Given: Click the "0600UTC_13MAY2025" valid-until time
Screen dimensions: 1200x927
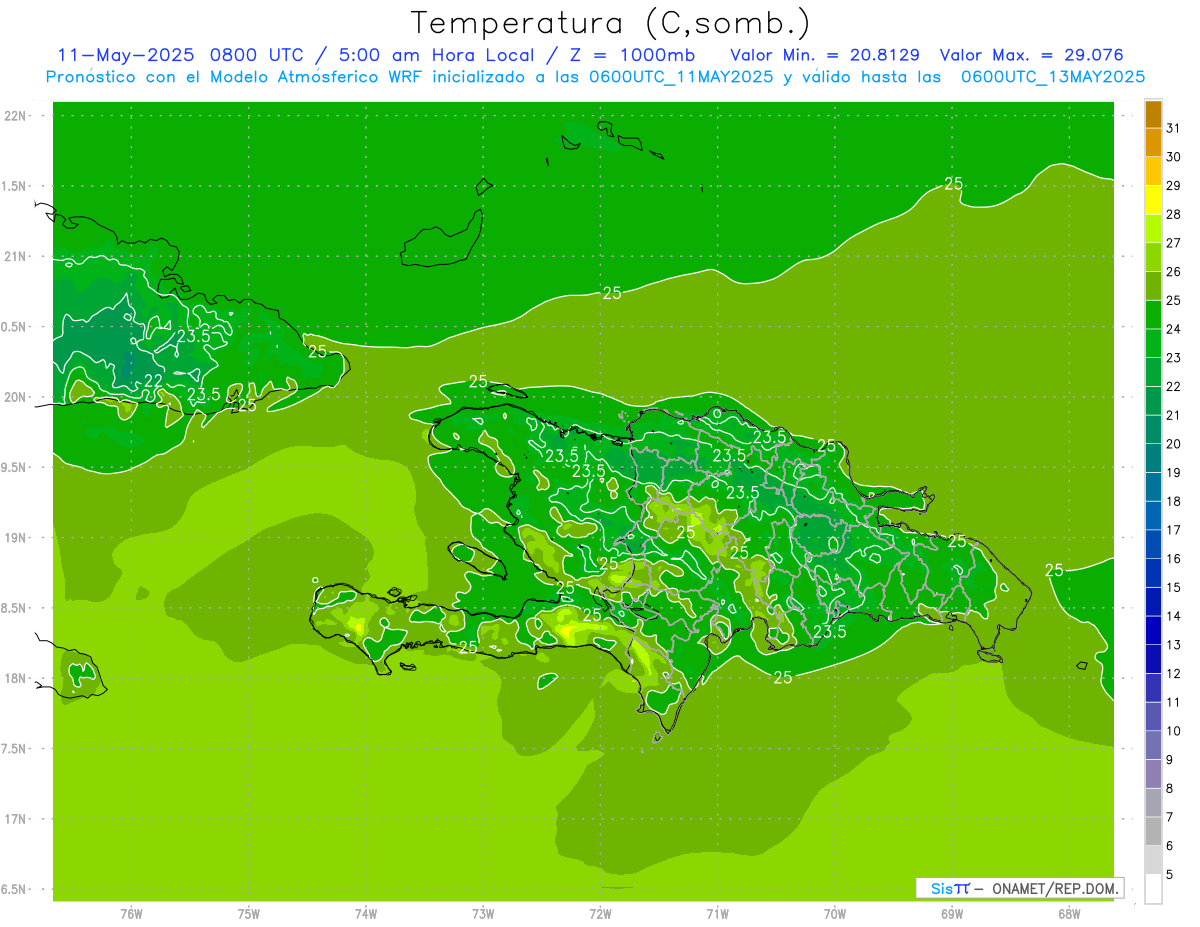Looking at the screenshot, I should pyautogui.click(x=1052, y=76).
